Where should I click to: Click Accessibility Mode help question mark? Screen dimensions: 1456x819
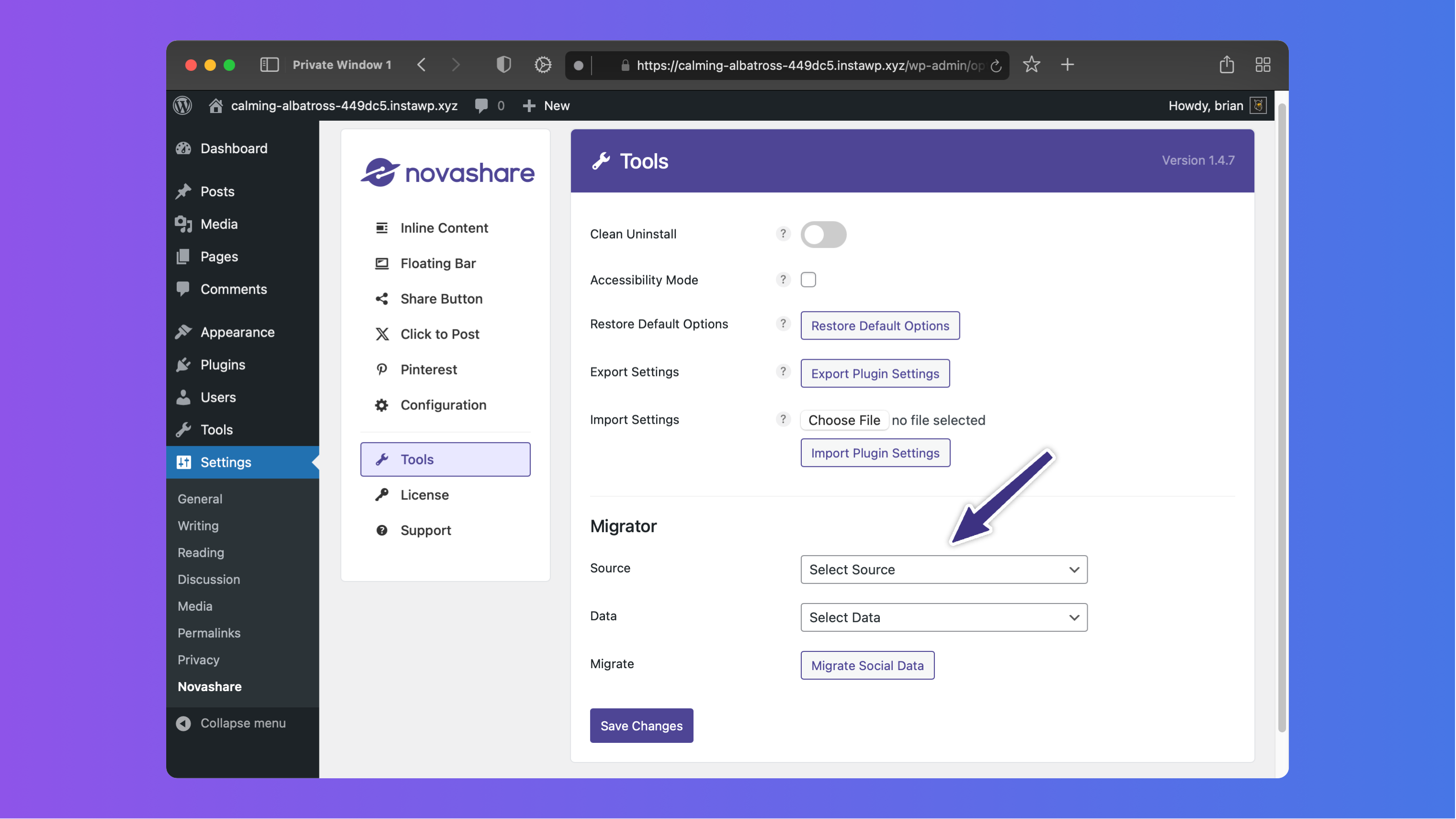click(x=783, y=279)
